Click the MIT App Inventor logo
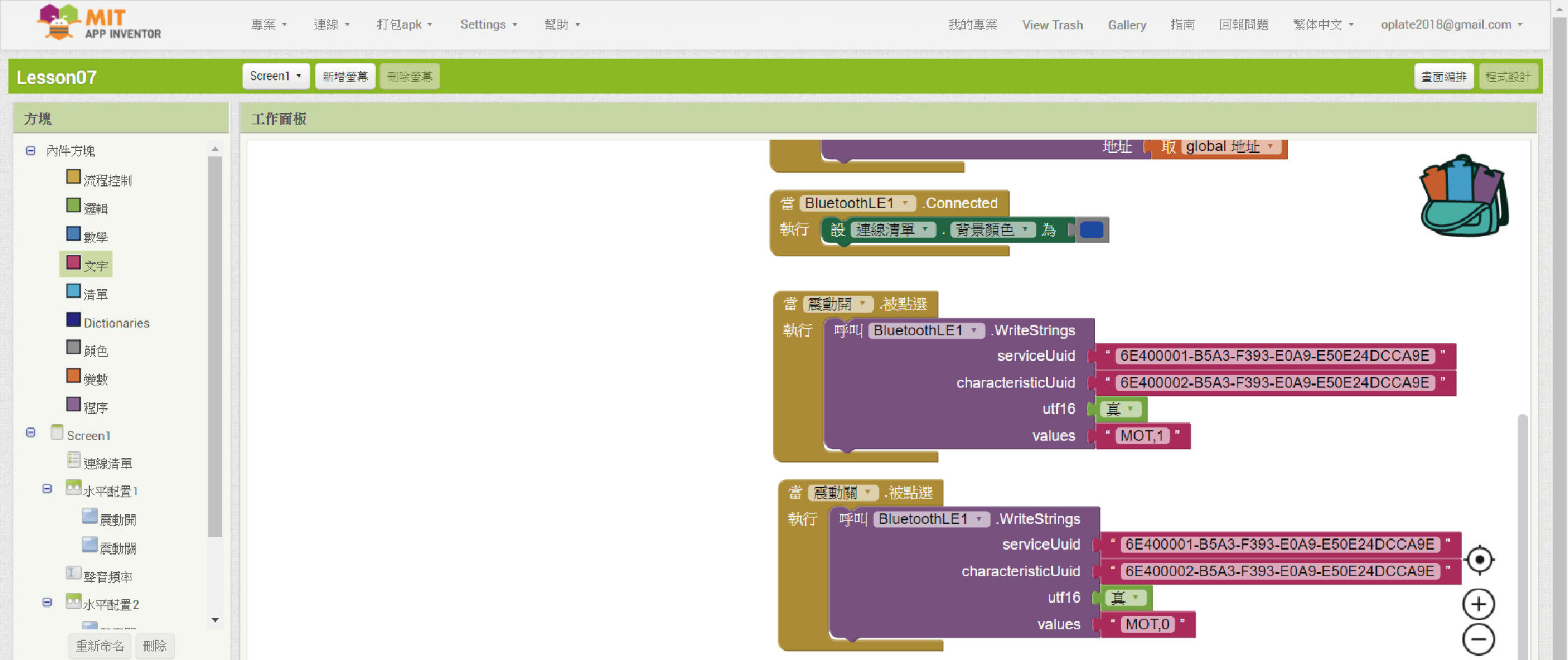Screen dimensions: 1568x660 pos(99,23)
